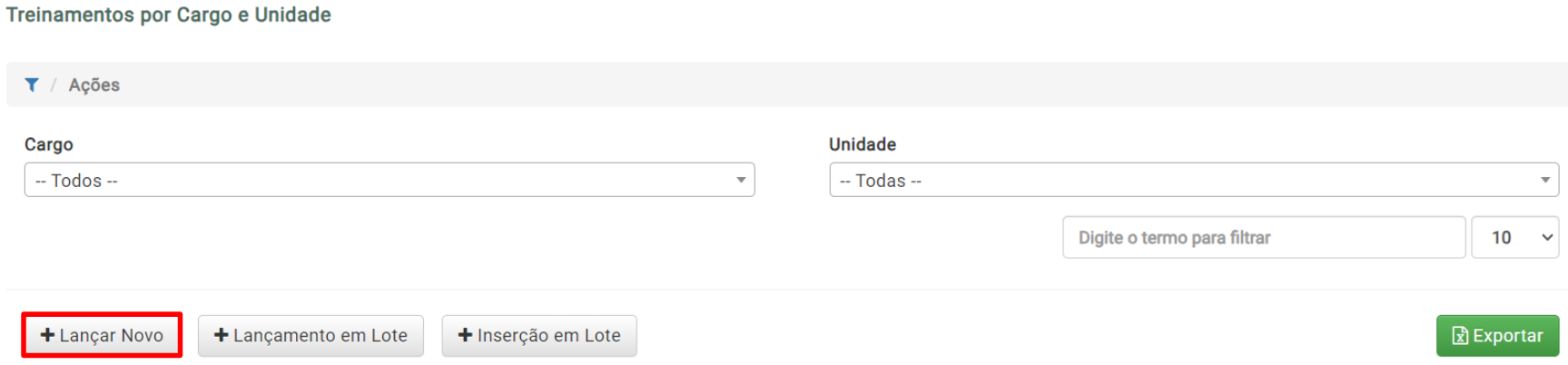Export data with the green Exportar button
Image resolution: width=1568 pixels, height=365 pixels.
tap(1498, 335)
